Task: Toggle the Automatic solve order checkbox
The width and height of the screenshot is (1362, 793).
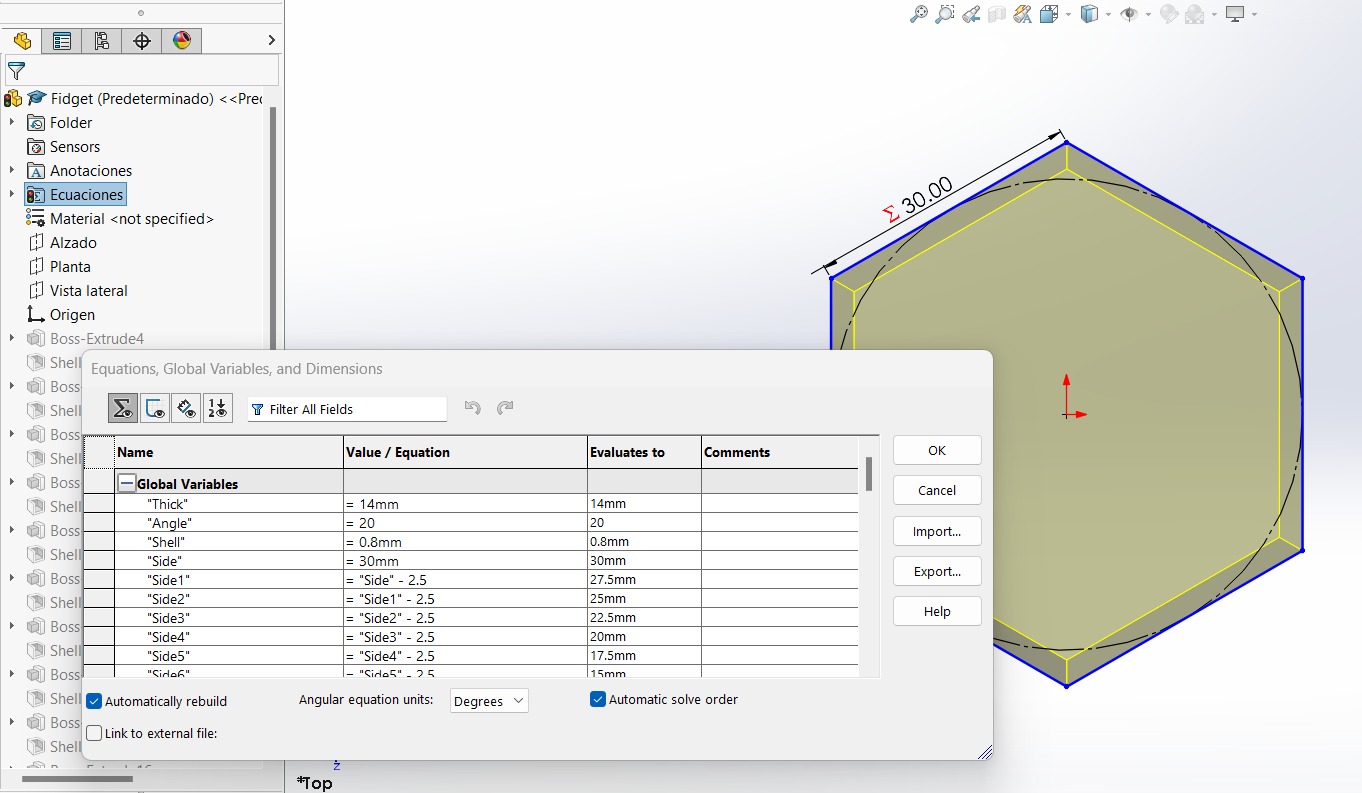Action: pyautogui.click(x=598, y=699)
